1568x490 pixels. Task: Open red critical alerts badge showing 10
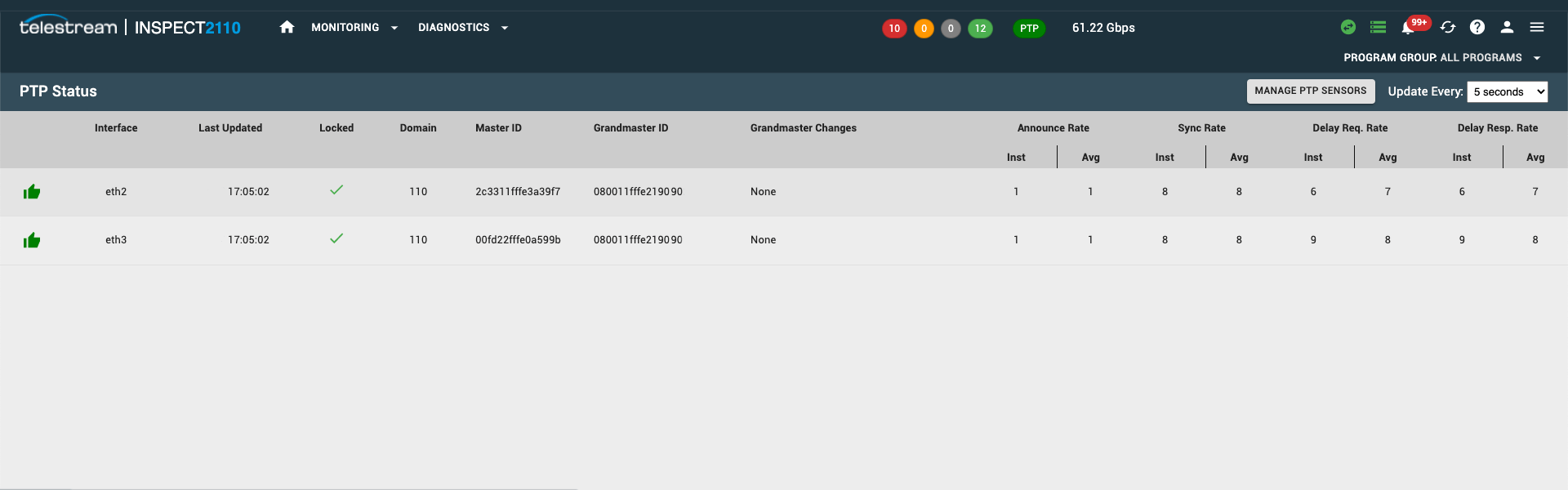[x=894, y=29]
